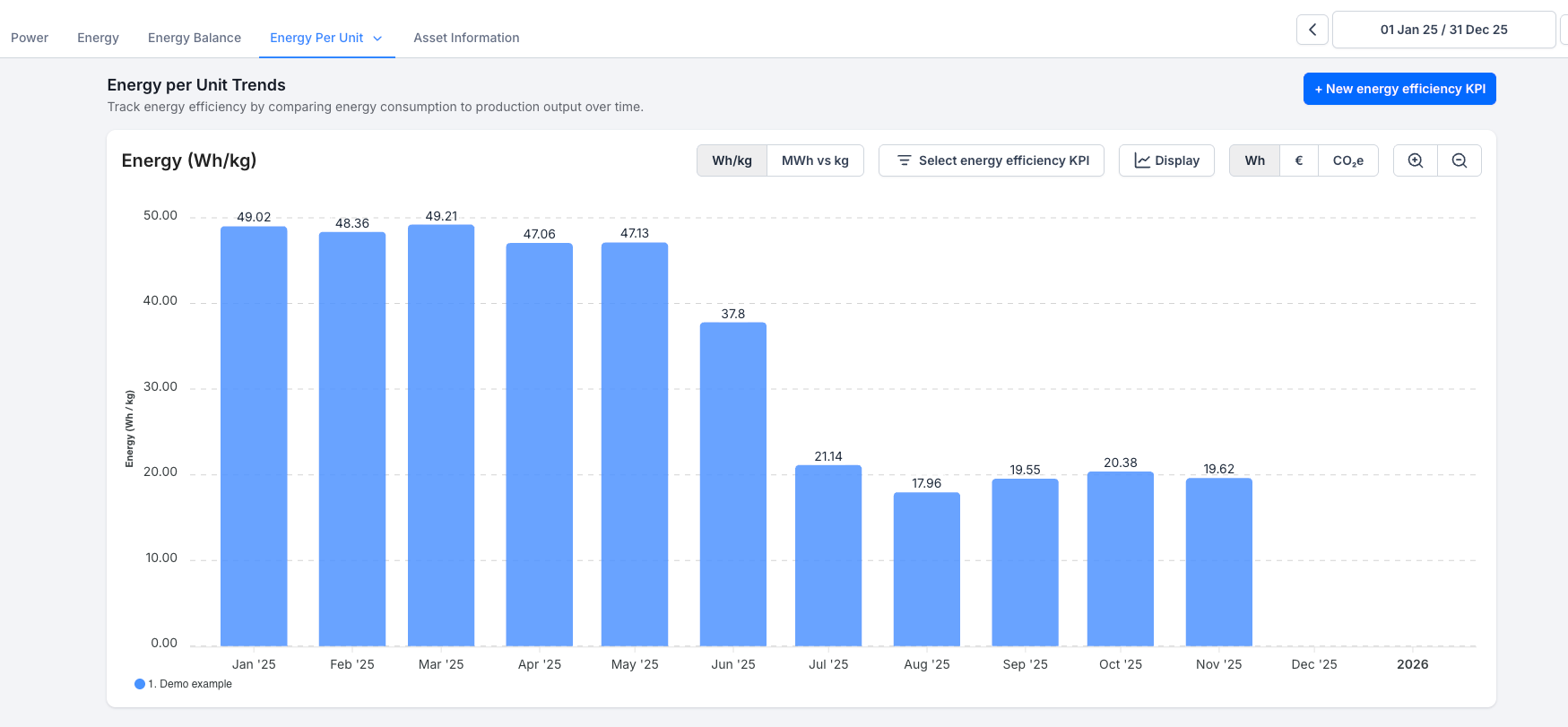
Task: Switch to the Energy Balance tab
Action: (195, 38)
